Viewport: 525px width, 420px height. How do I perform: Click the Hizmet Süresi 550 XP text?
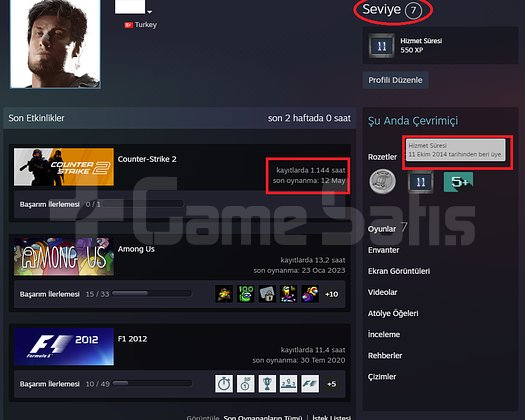coord(421,46)
